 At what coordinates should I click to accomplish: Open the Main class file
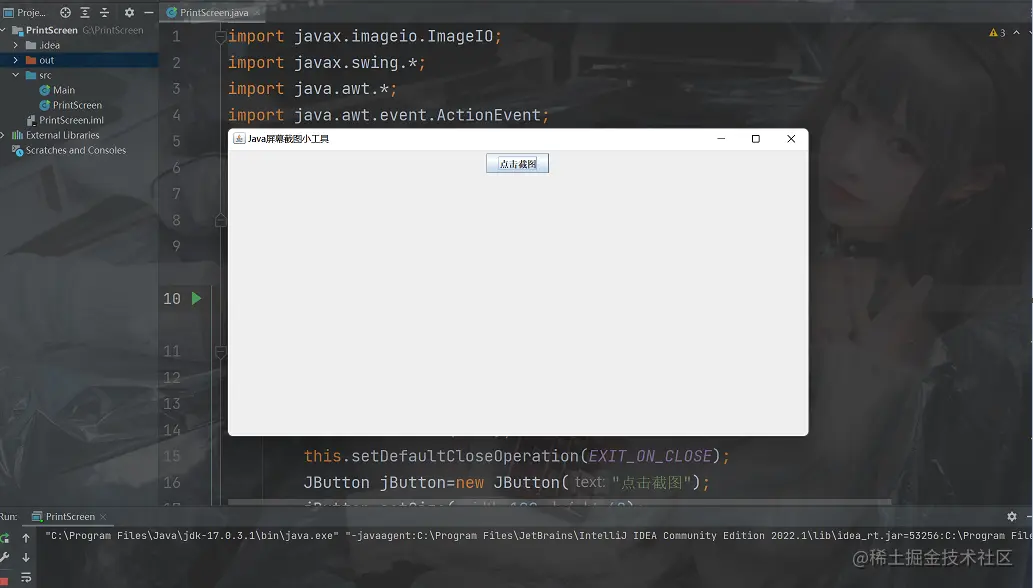coord(57,90)
